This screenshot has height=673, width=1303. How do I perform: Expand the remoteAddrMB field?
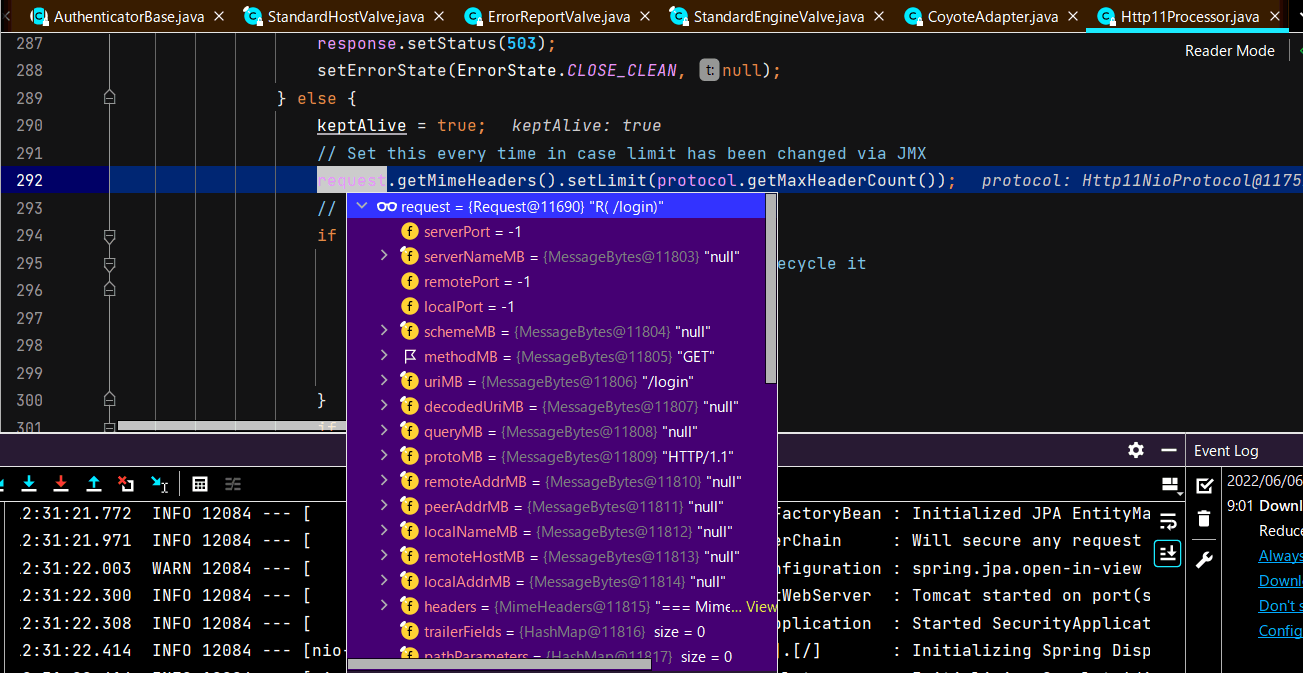[x=384, y=481]
